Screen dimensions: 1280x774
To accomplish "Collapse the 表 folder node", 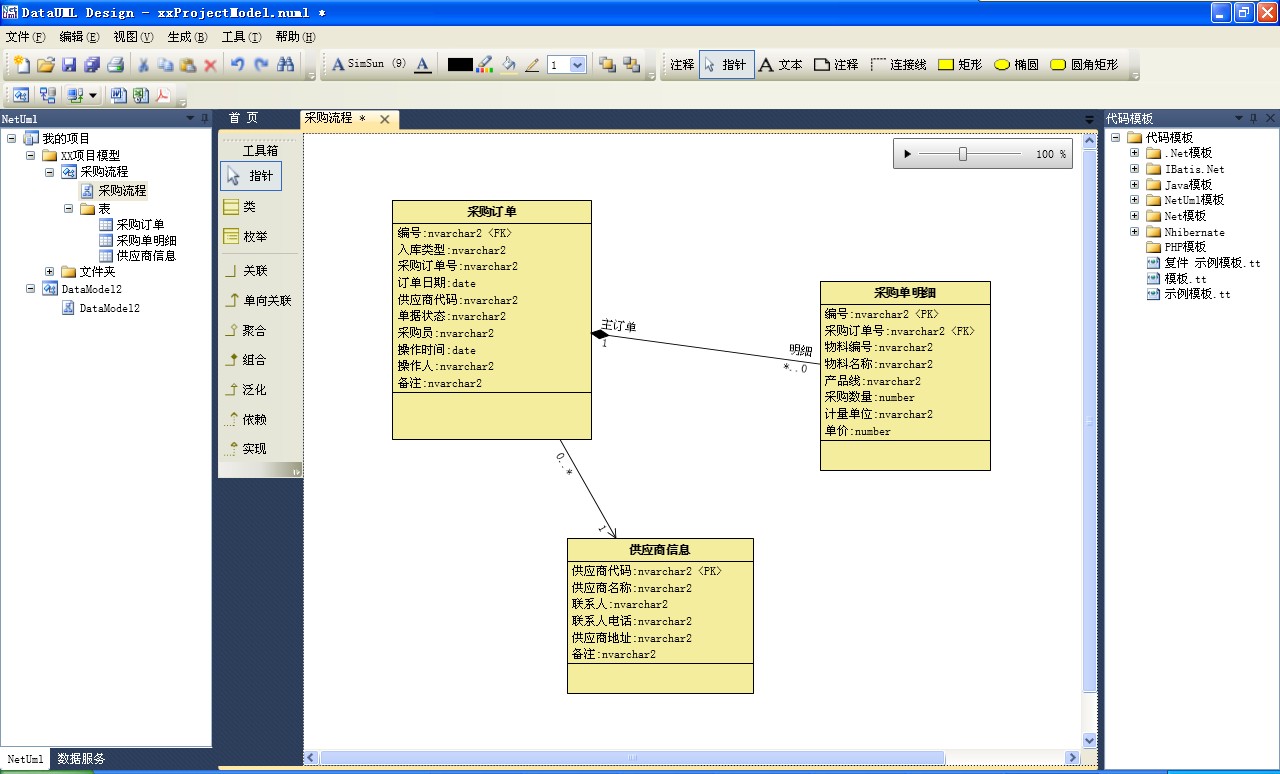I will [x=69, y=209].
